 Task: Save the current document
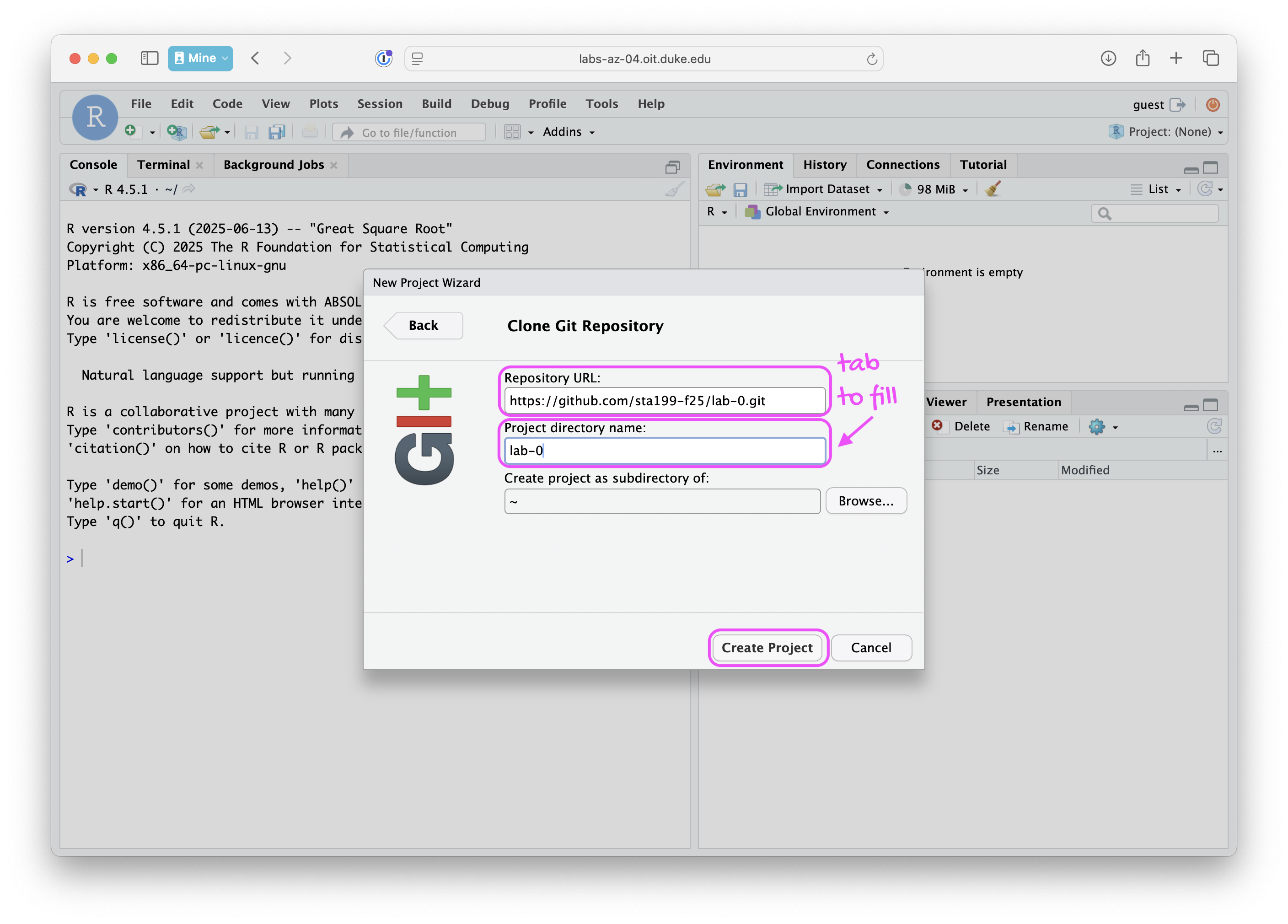(251, 132)
